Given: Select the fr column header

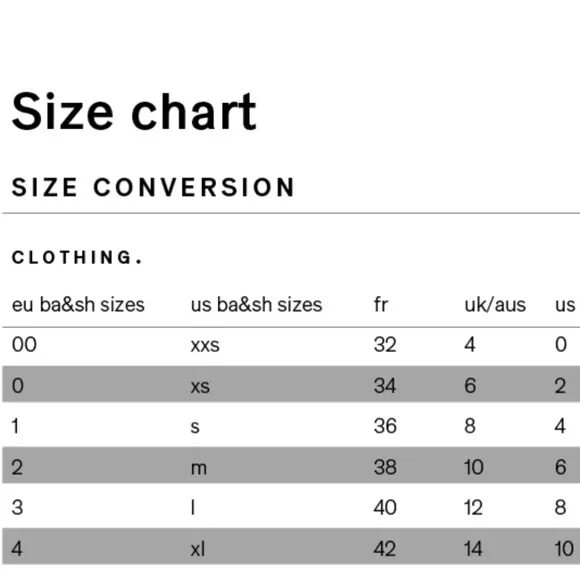Looking at the screenshot, I should coord(381,305).
